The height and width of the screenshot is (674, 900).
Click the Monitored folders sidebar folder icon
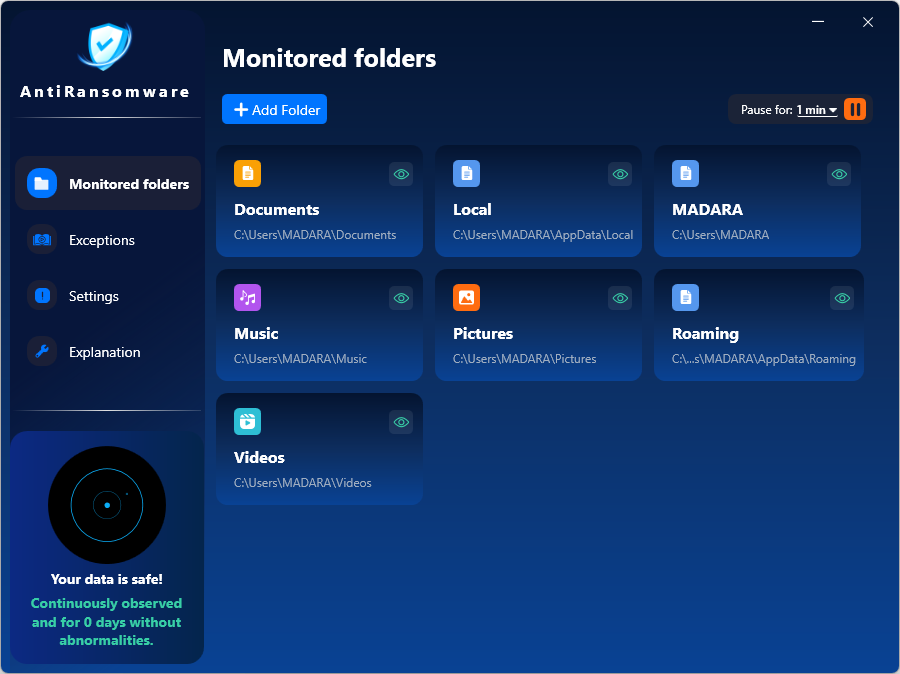coord(42,183)
